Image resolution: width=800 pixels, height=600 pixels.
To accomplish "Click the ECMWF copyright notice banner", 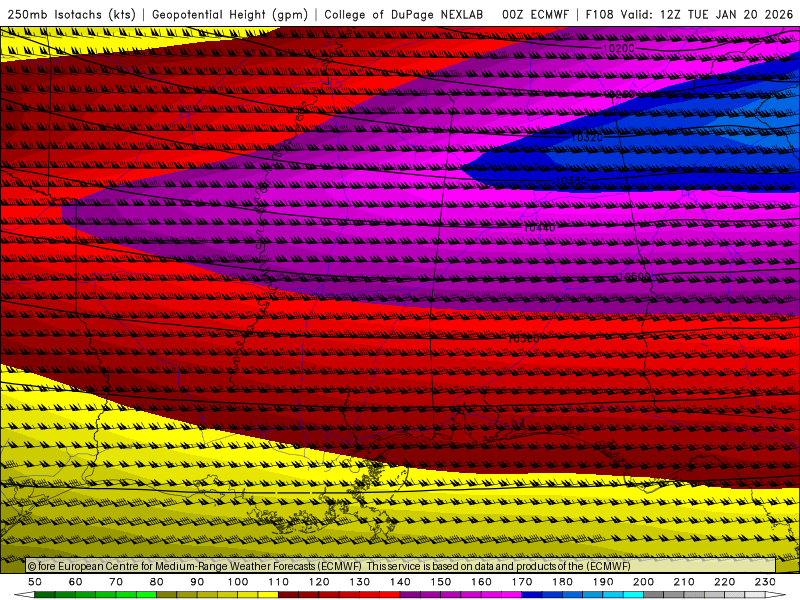I will pyautogui.click(x=401, y=566).
